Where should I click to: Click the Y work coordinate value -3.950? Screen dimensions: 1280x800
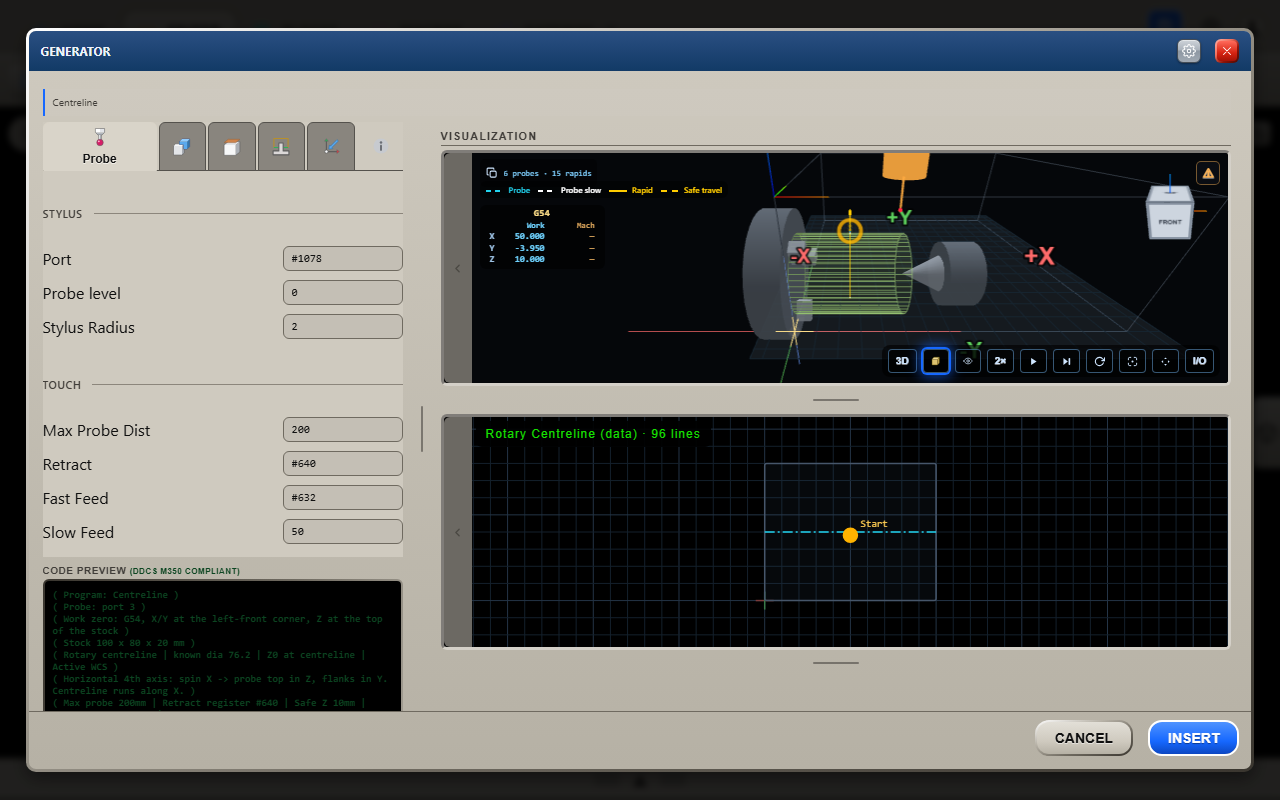click(529, 247)
